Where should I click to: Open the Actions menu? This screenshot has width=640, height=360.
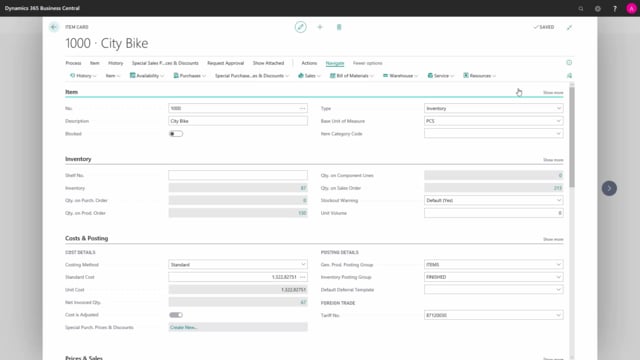point(309,63)
